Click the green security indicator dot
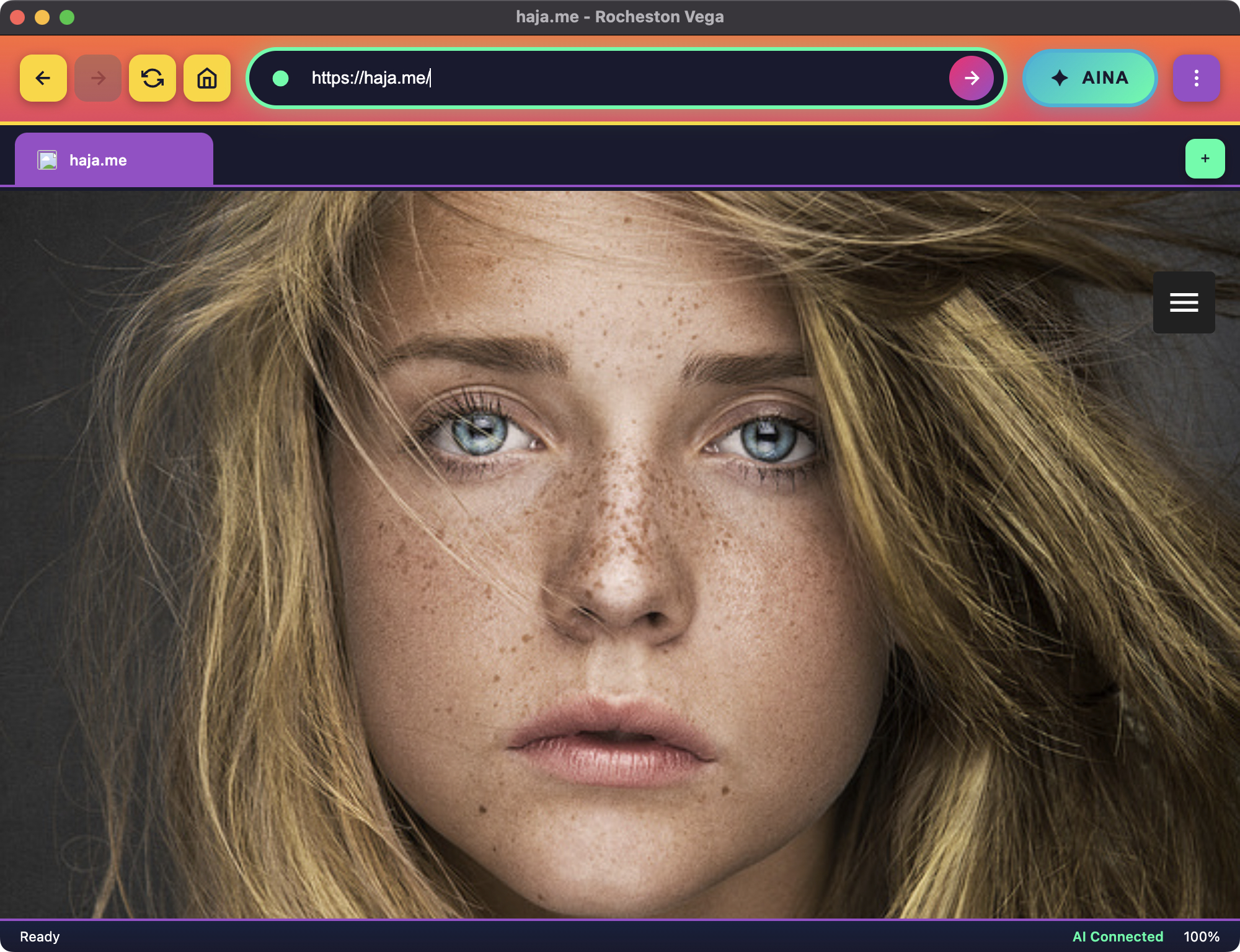The image size is (1240, 952). [x=281, y=78]
